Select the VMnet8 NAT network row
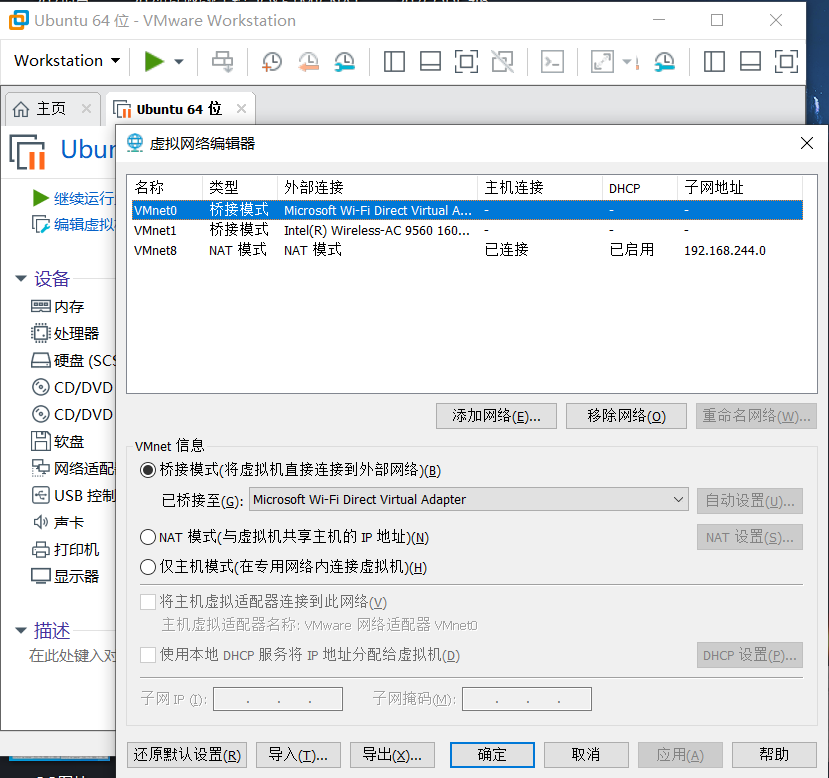829x778 pixels. [467, 250]
